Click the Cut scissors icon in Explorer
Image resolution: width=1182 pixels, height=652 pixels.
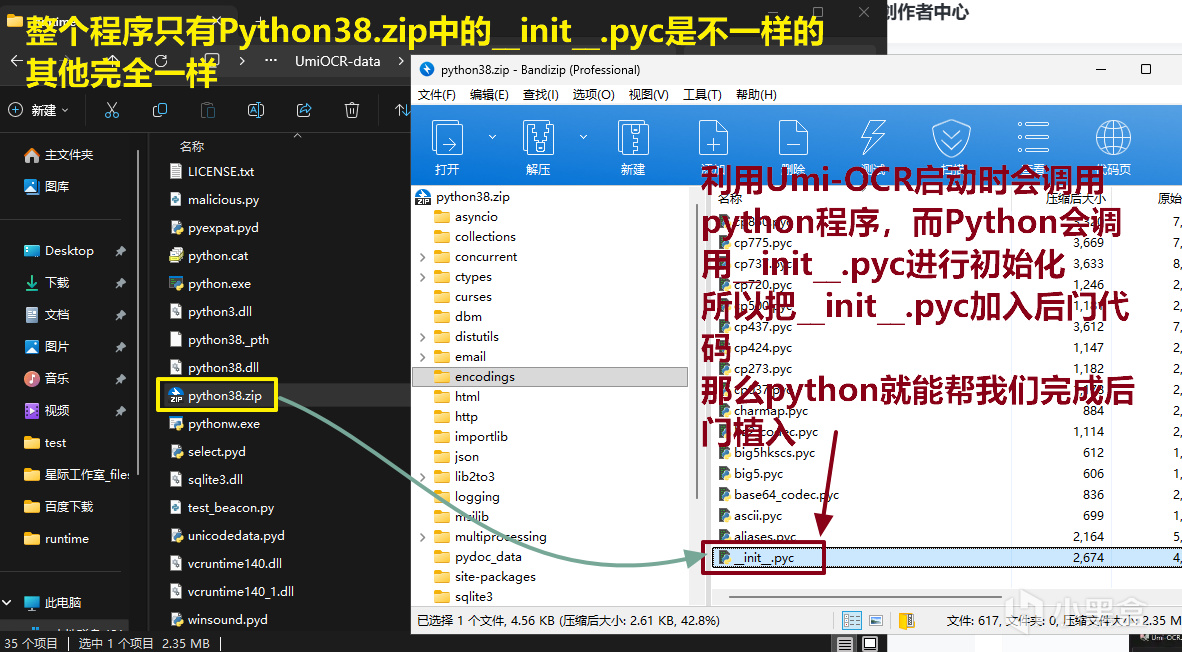[x=112, y=110]
